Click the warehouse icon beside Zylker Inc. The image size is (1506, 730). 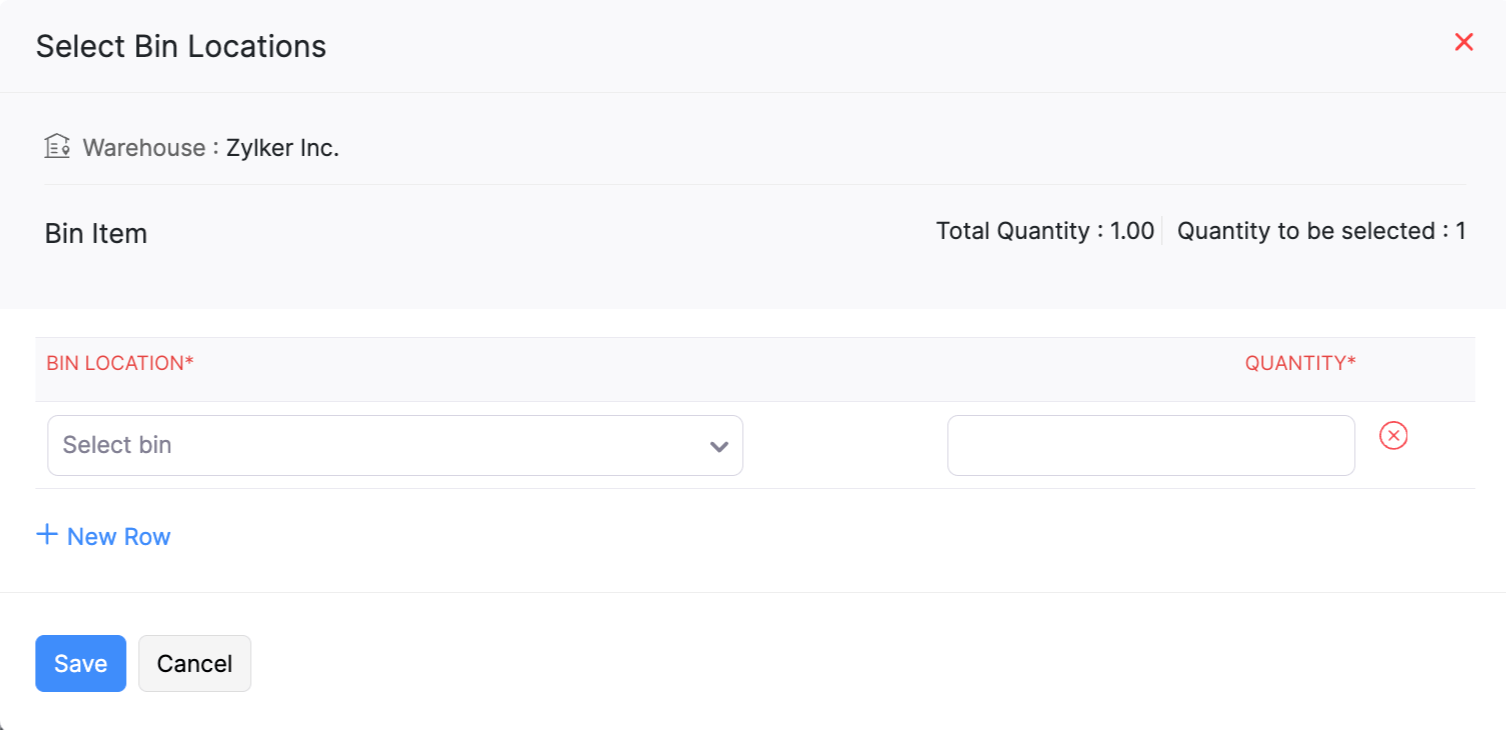pyautogui.click(x=57, y=145)
